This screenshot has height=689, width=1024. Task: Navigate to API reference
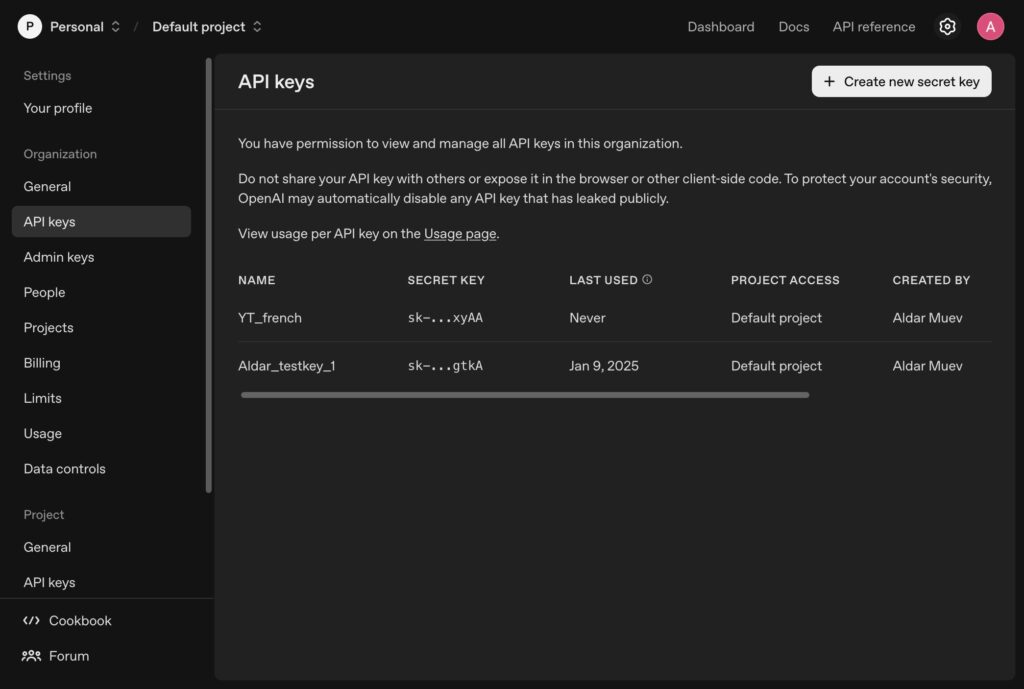(873, 27)
